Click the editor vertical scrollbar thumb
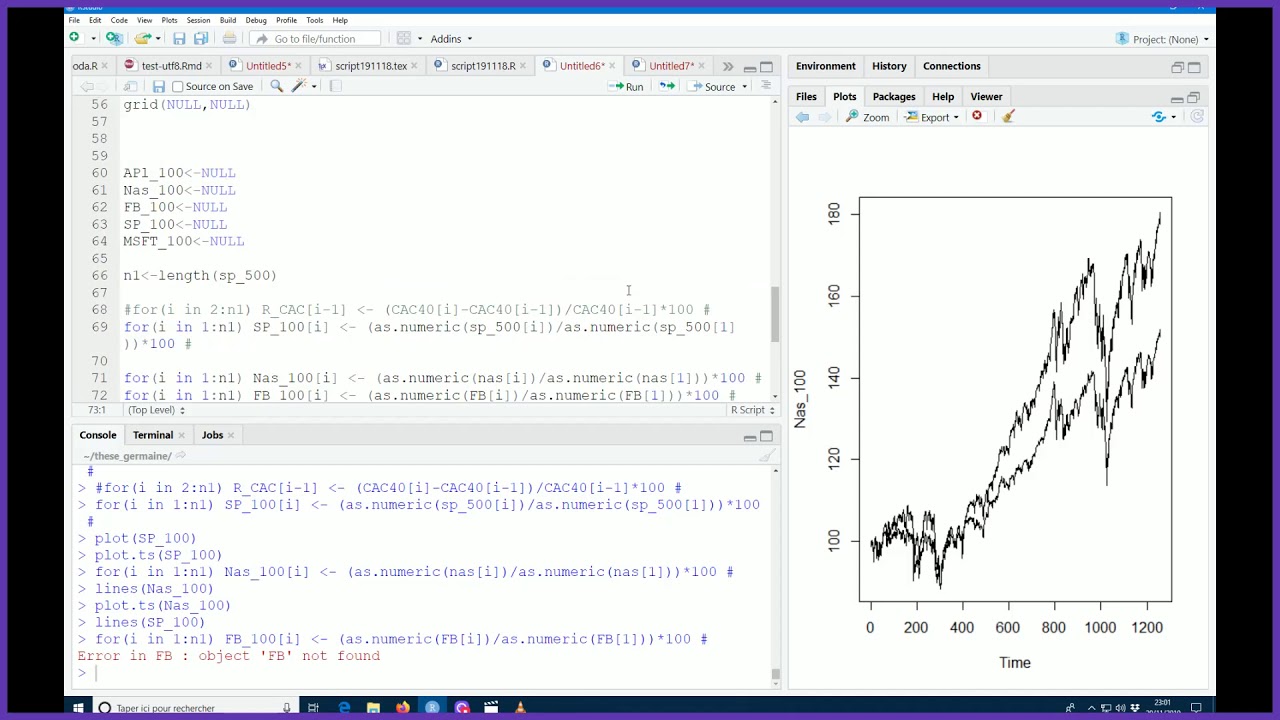The width and height of the screenshot is (1280, 720). (x=775, y=313)
